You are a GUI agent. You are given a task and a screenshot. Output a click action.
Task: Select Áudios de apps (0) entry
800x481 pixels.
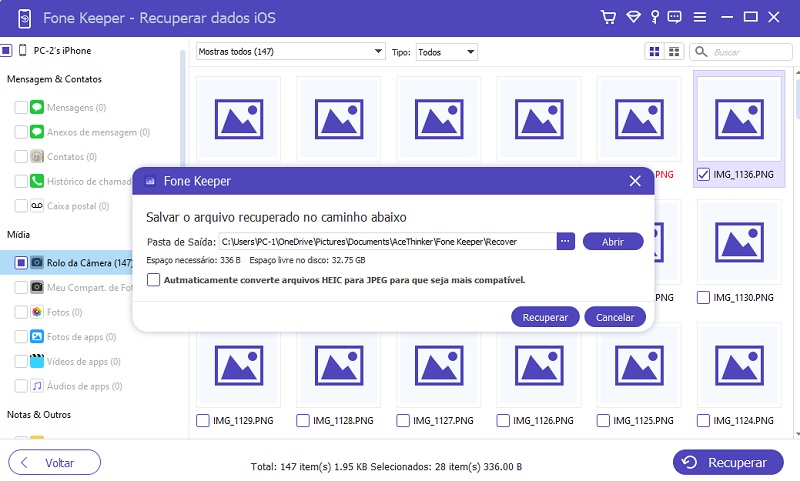[85, 386]
